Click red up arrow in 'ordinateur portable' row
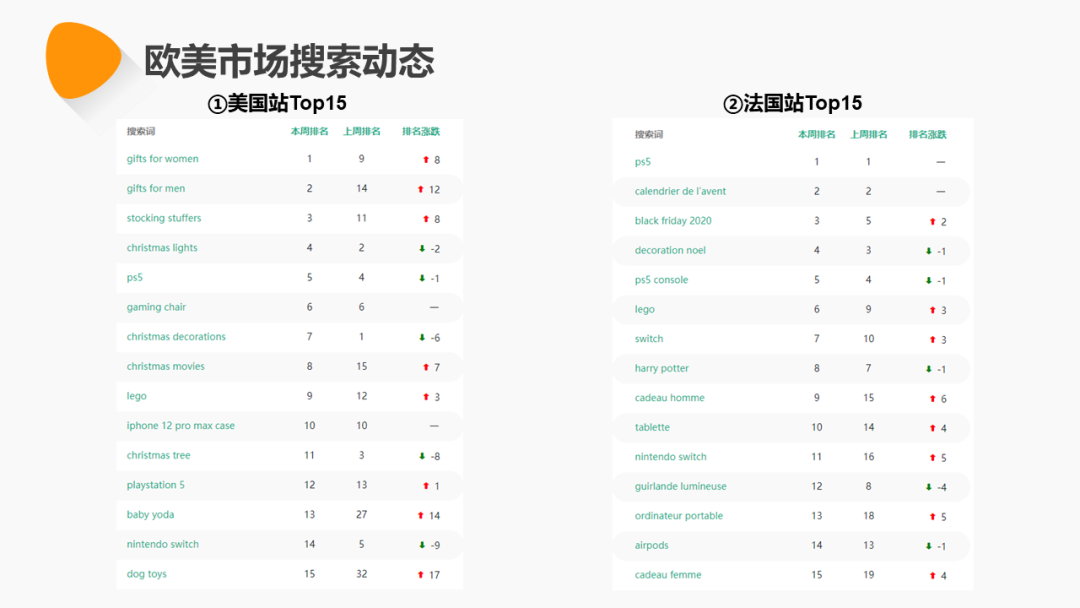 [x=933, y=516]
